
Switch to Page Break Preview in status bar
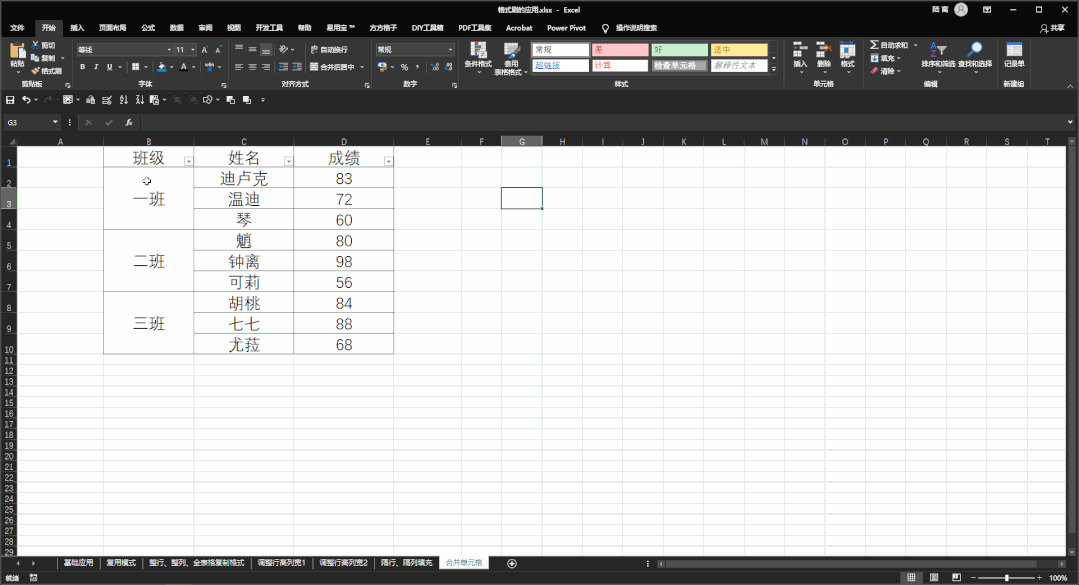(957, 577)
